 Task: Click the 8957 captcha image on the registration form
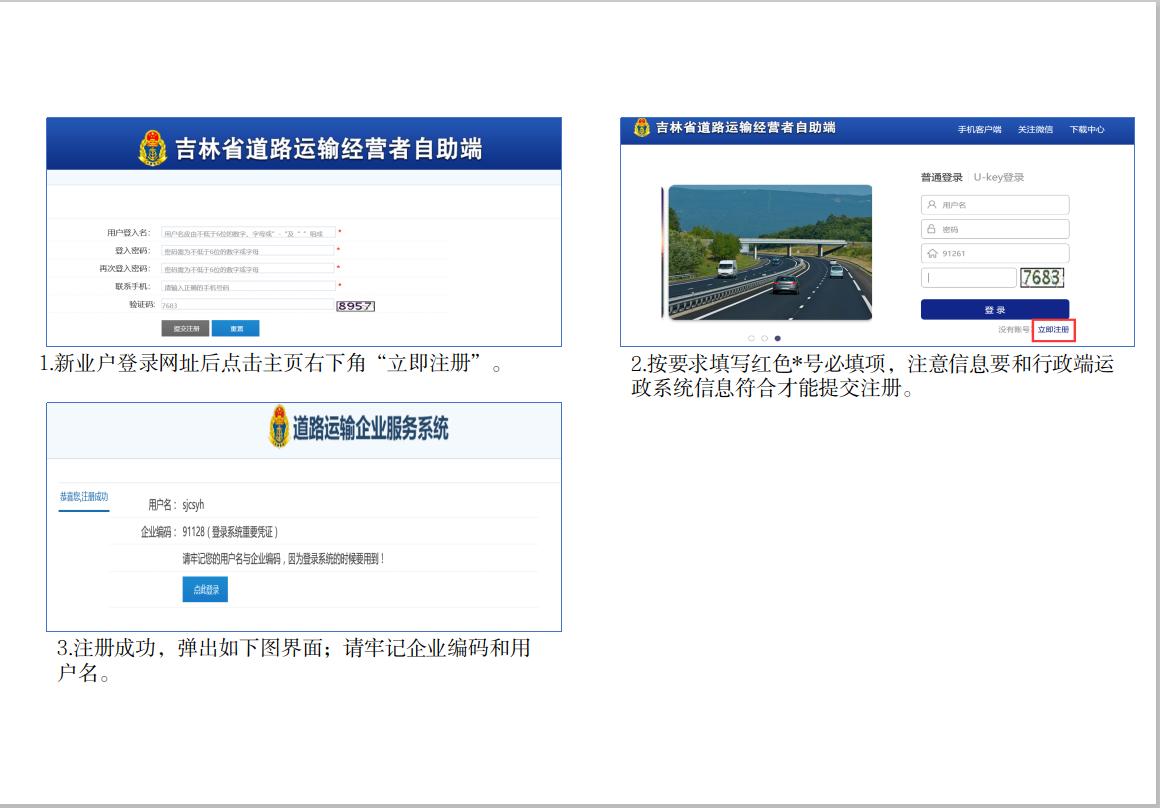coord(355,306)
